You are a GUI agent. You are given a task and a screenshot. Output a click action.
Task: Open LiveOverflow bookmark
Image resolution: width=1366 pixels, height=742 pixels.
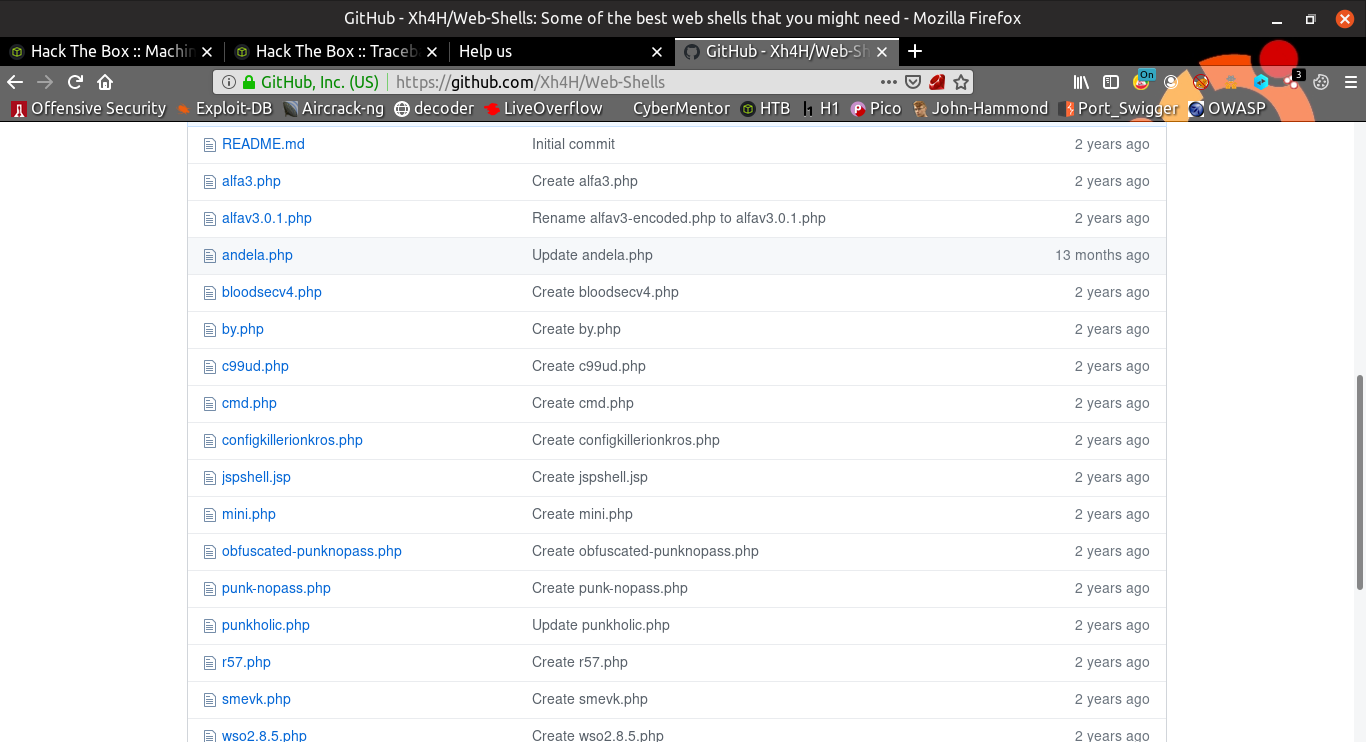543,108
